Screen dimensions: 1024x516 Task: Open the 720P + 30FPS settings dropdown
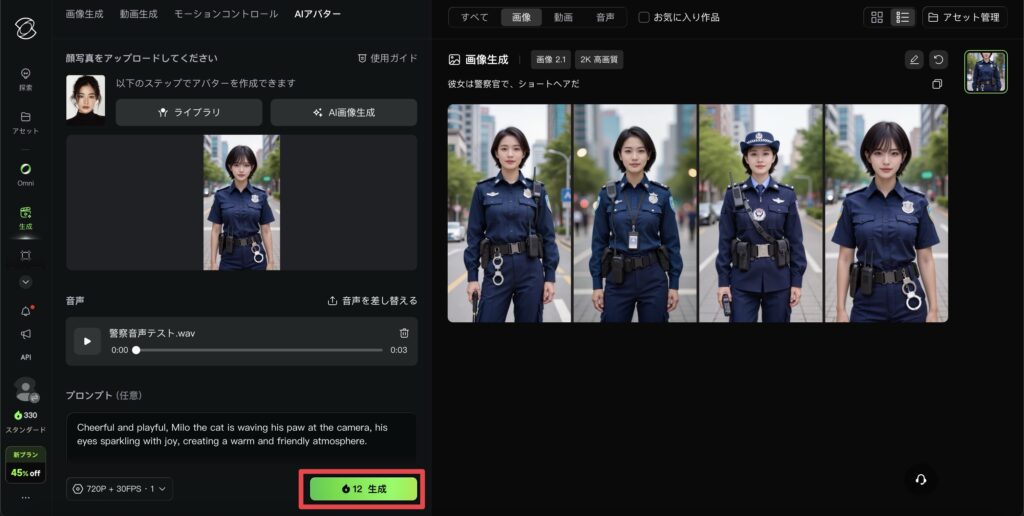[120, 488]
